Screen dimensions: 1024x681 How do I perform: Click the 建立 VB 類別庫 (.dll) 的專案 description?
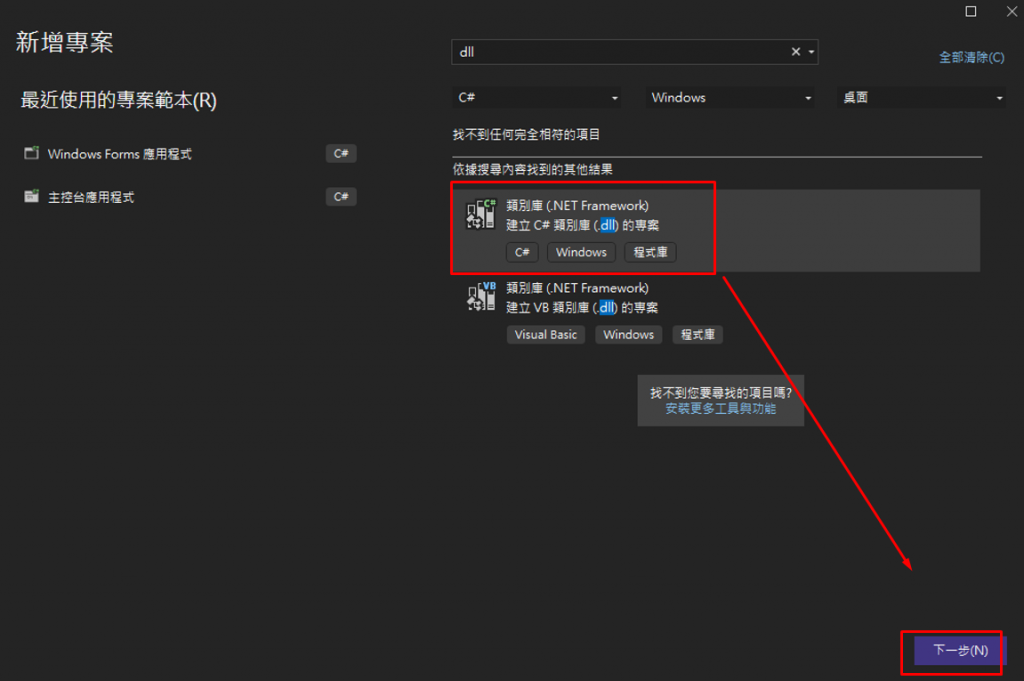click(582, 308)
